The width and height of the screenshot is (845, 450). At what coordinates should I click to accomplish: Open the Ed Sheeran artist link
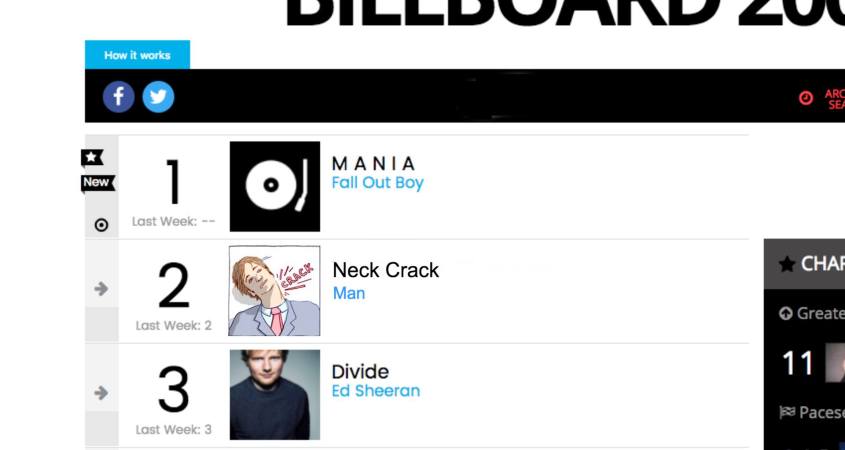(x=375, y=391)
